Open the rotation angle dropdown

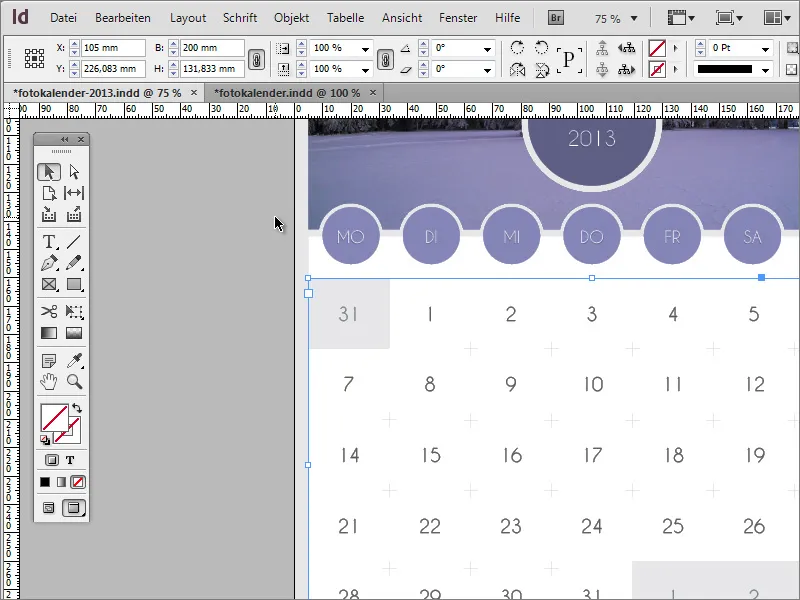point(487,49)
